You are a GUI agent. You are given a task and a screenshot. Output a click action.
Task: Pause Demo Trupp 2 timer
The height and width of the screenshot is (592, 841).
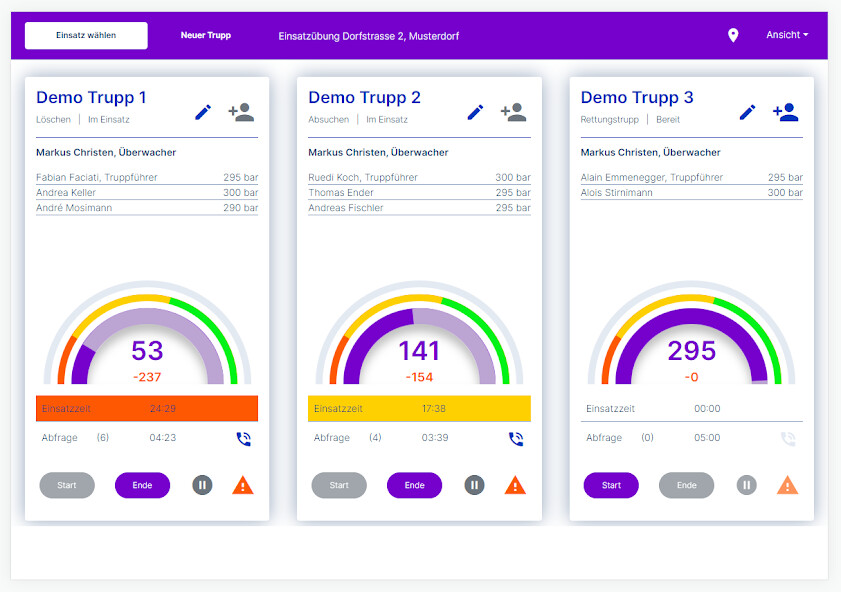coord(474,486)
